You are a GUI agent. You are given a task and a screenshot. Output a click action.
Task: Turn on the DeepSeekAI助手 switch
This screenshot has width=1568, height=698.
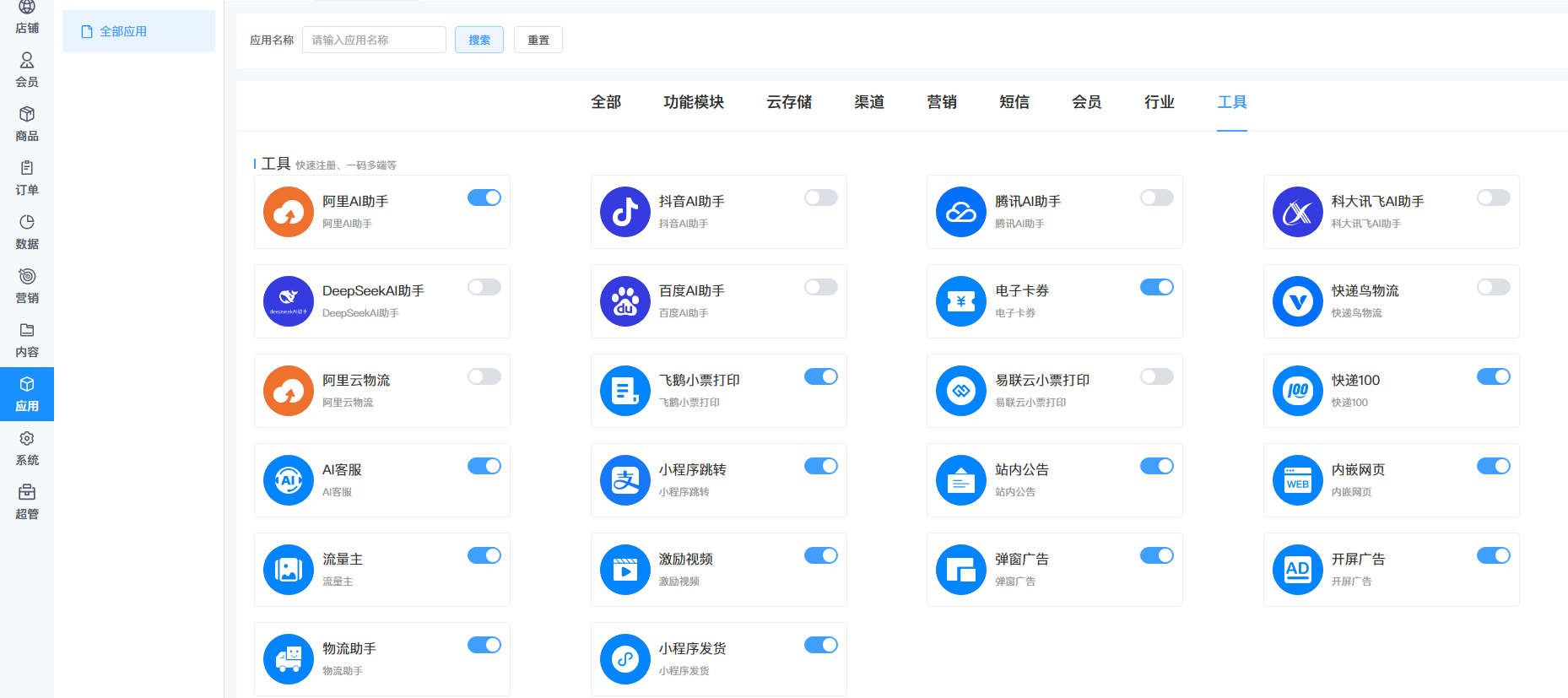pyautogui.click(x=484, y=287)
